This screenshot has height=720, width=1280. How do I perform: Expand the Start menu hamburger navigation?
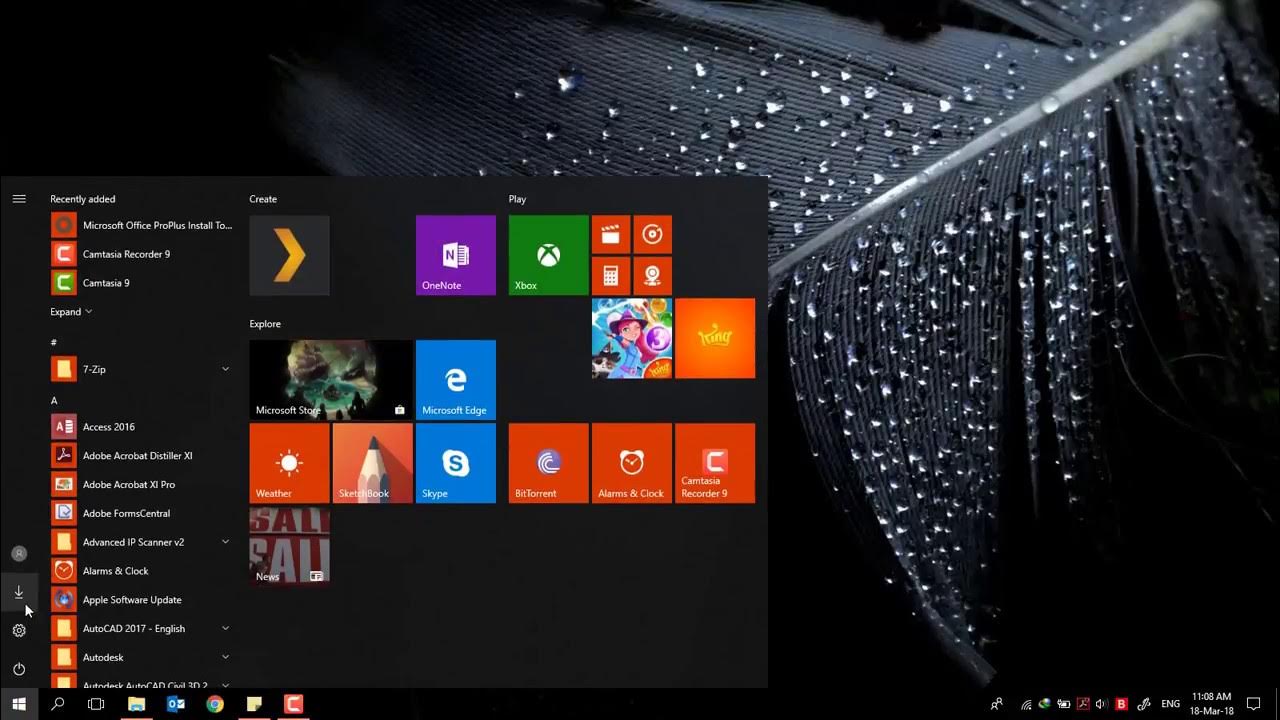click(x=19, y=199)
